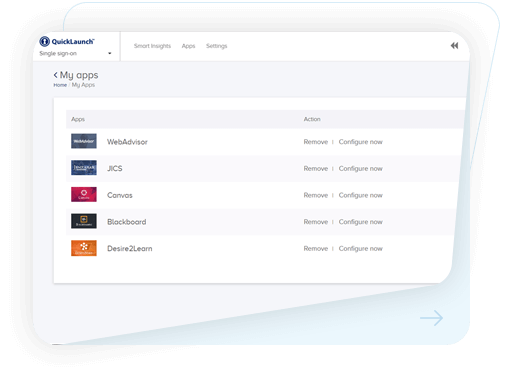Image resolution: width=513 pixels, height=374 pixels.
Task: Click the Blackboard app logo icon
Action: (84, 221)
